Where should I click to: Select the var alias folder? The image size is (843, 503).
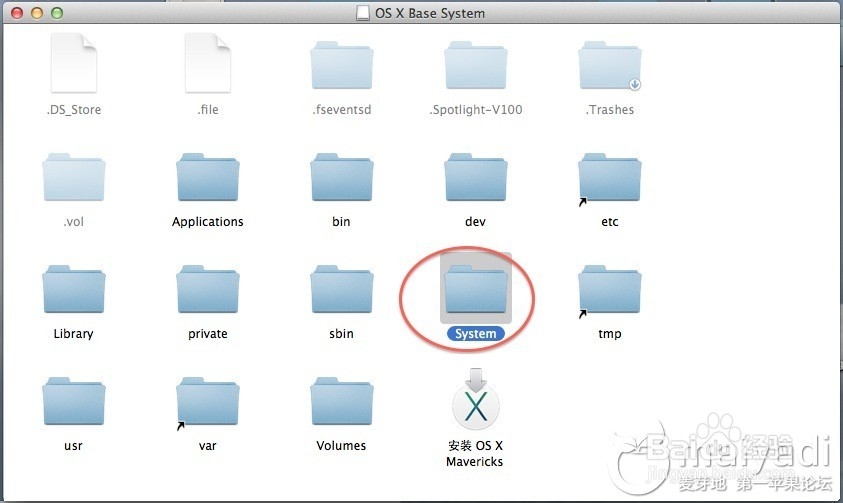point(208,402)
